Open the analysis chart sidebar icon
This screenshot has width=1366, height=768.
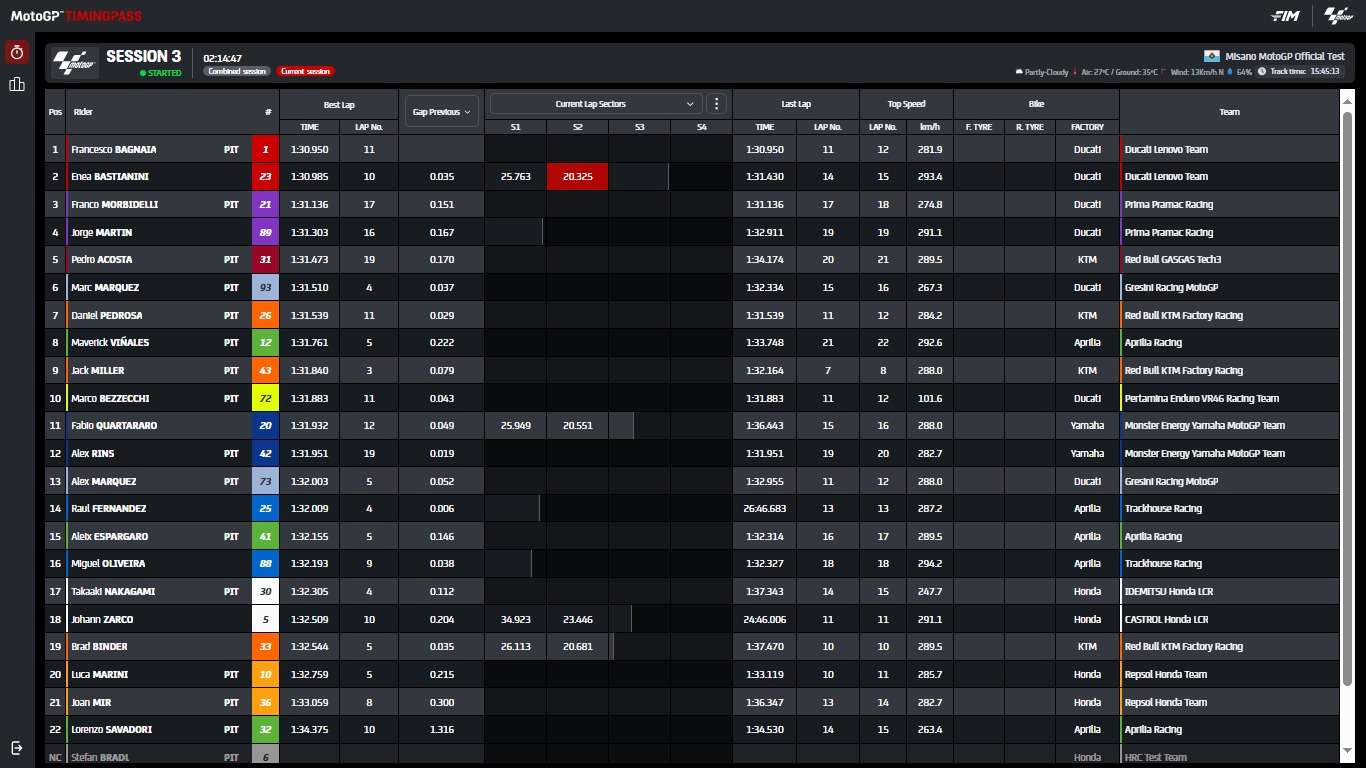tap(16, 84)
